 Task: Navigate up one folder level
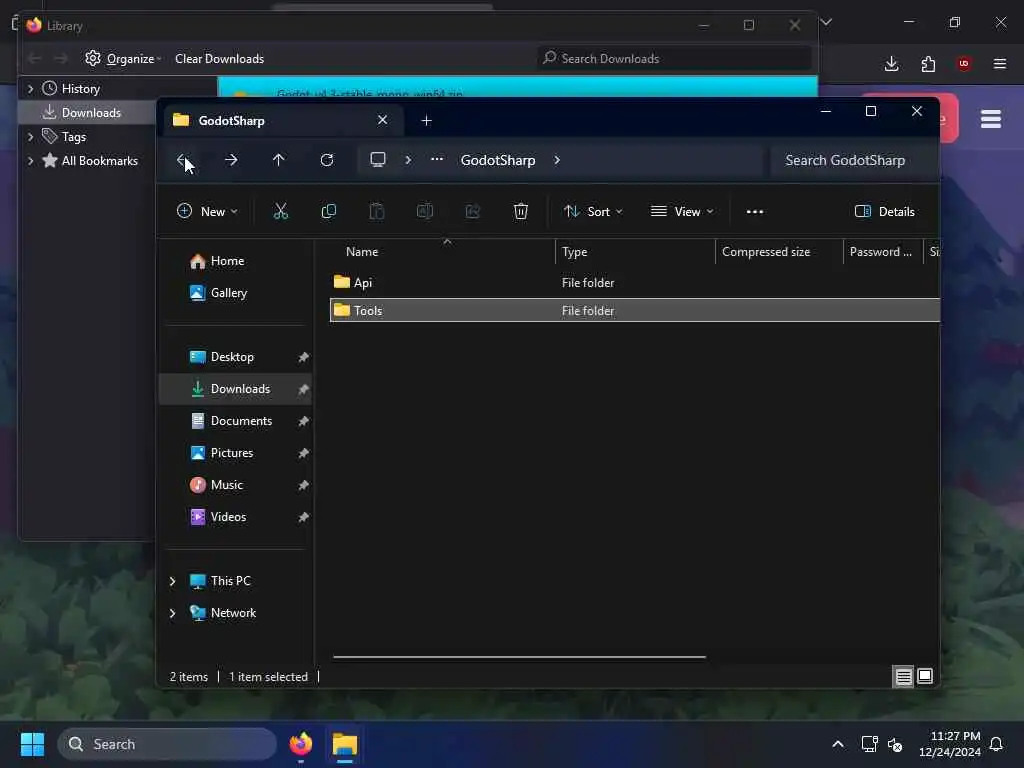(279, 160)
